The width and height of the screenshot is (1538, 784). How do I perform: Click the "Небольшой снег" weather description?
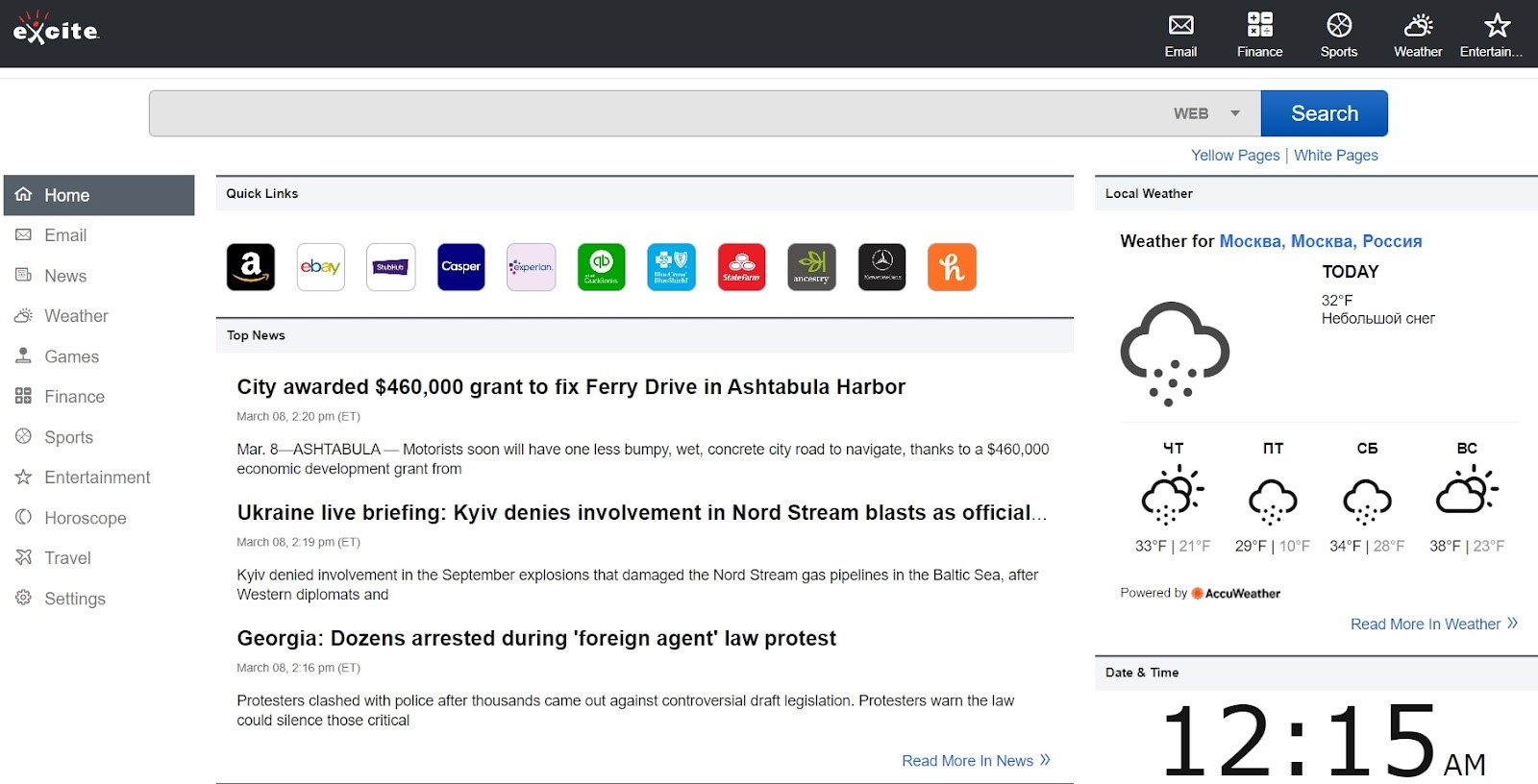[1377, 319]
